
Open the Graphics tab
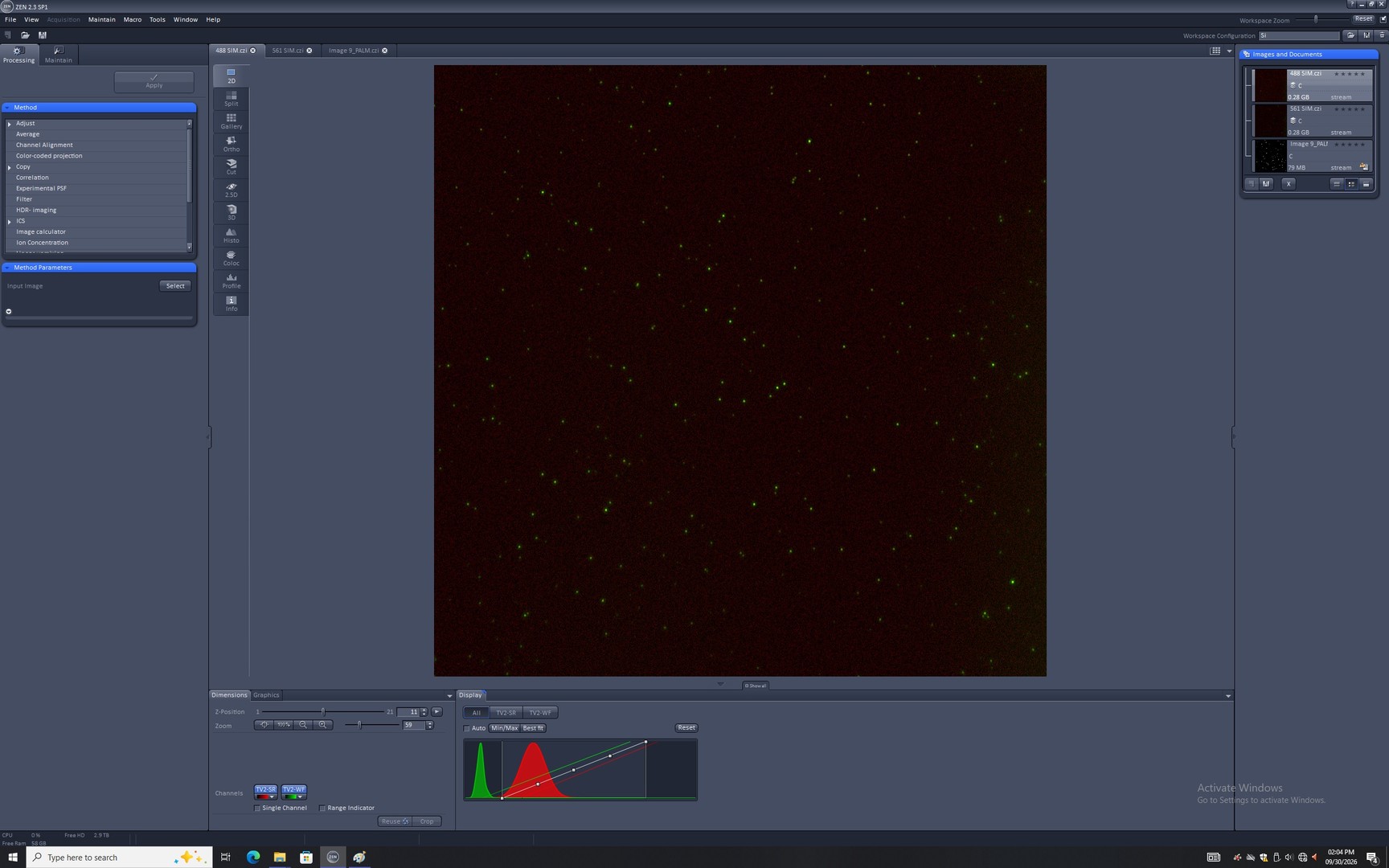[266, 695]
